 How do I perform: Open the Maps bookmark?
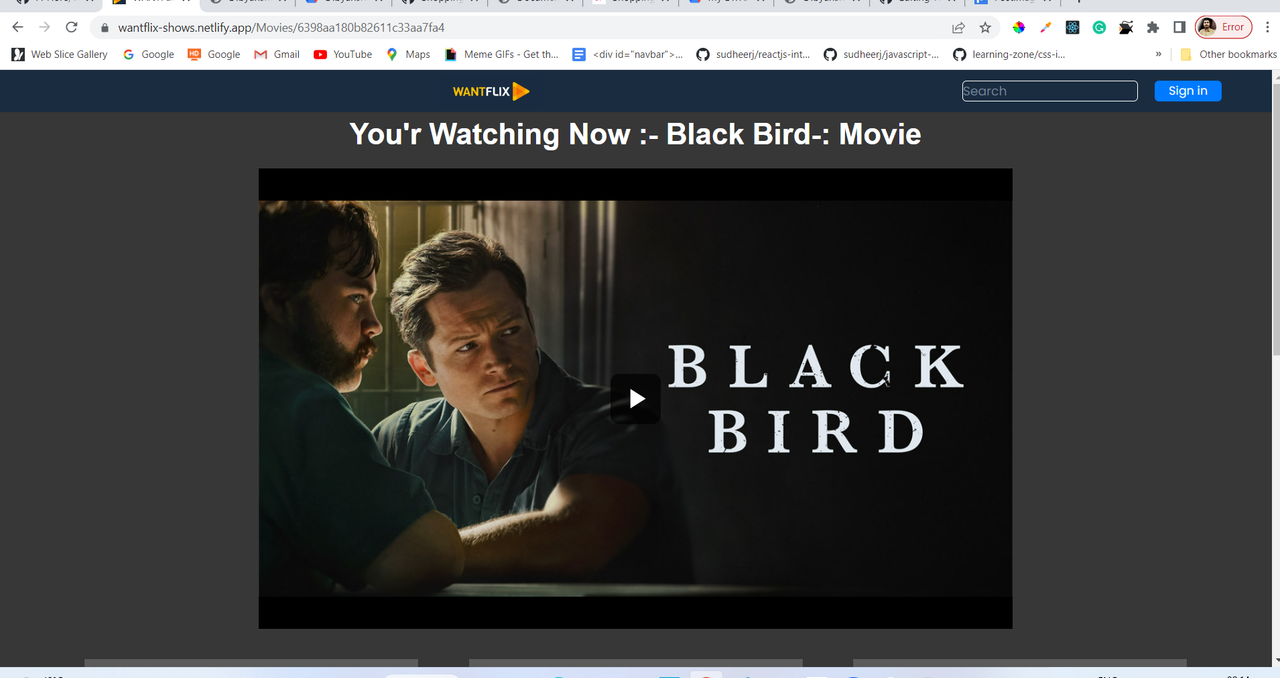click(x=408, y=54)
